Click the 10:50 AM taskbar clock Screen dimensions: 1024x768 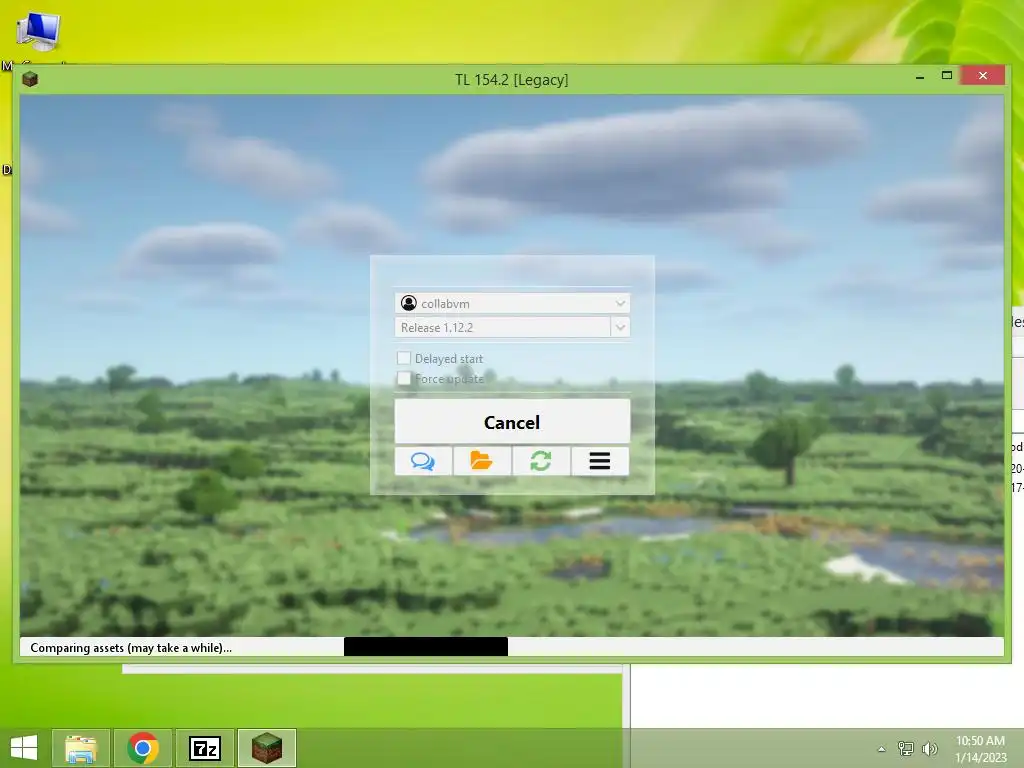(x=981, y=748)
